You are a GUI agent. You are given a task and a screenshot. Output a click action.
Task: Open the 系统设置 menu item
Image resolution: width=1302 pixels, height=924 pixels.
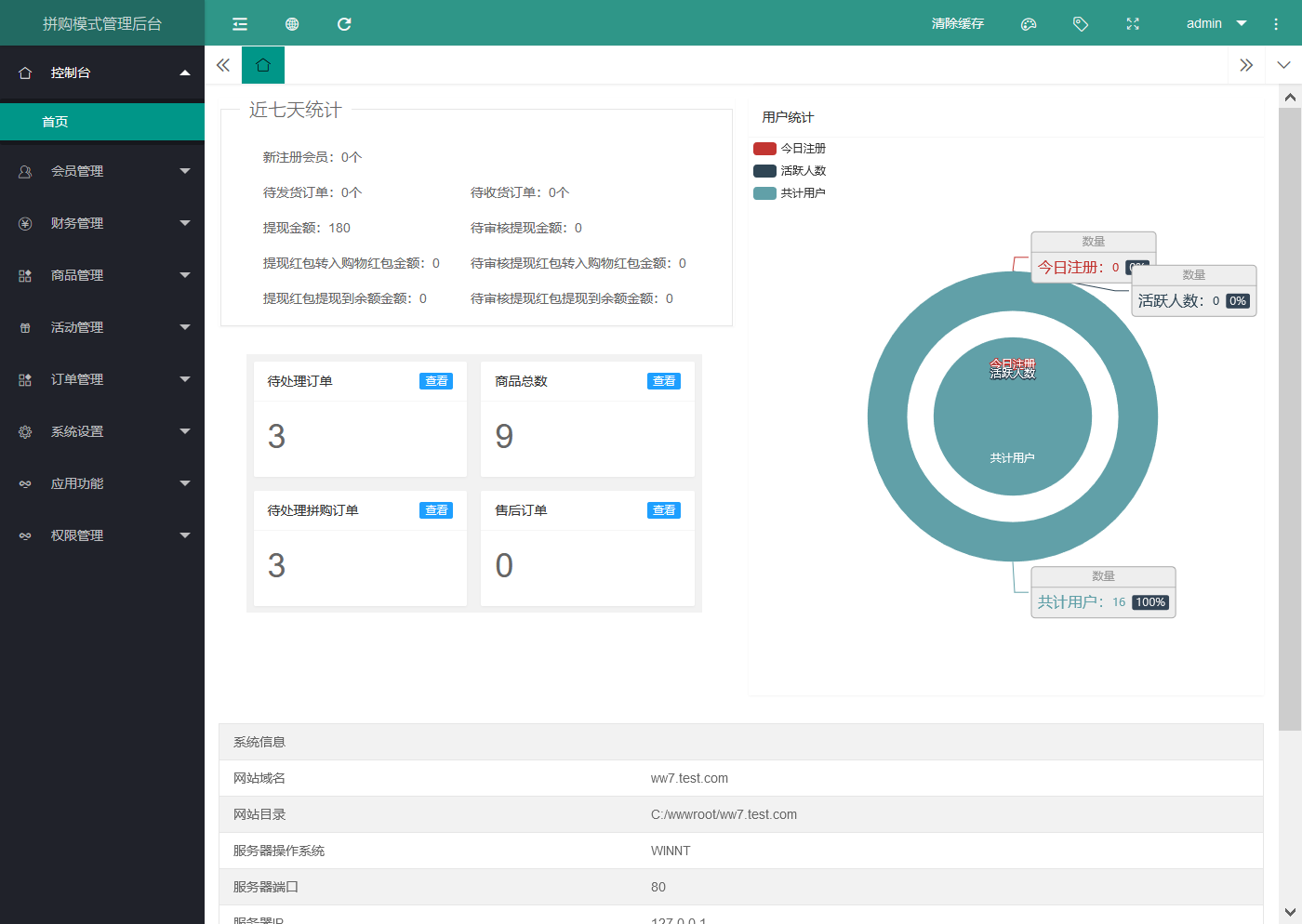pyautogui.click(x=102, y=430)
